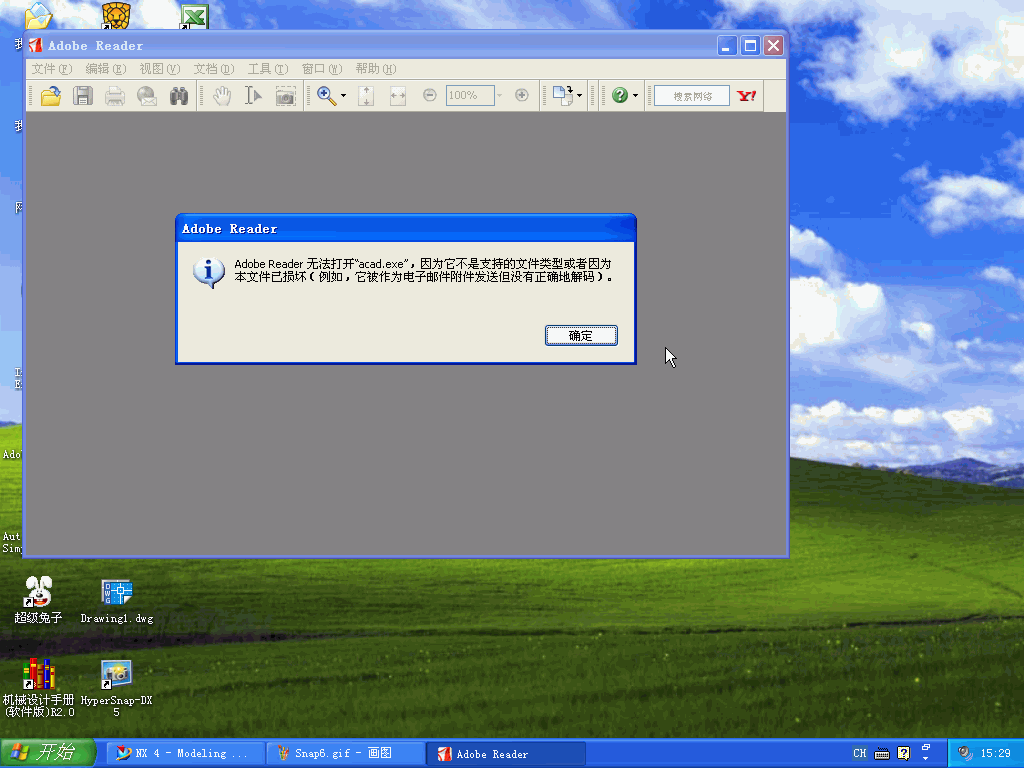Select the 机械设计手册 desktop shortcut
Image resolution: width=1024 pixels, height=768 pixels.
pyautogui.click(x=39, y=688)
